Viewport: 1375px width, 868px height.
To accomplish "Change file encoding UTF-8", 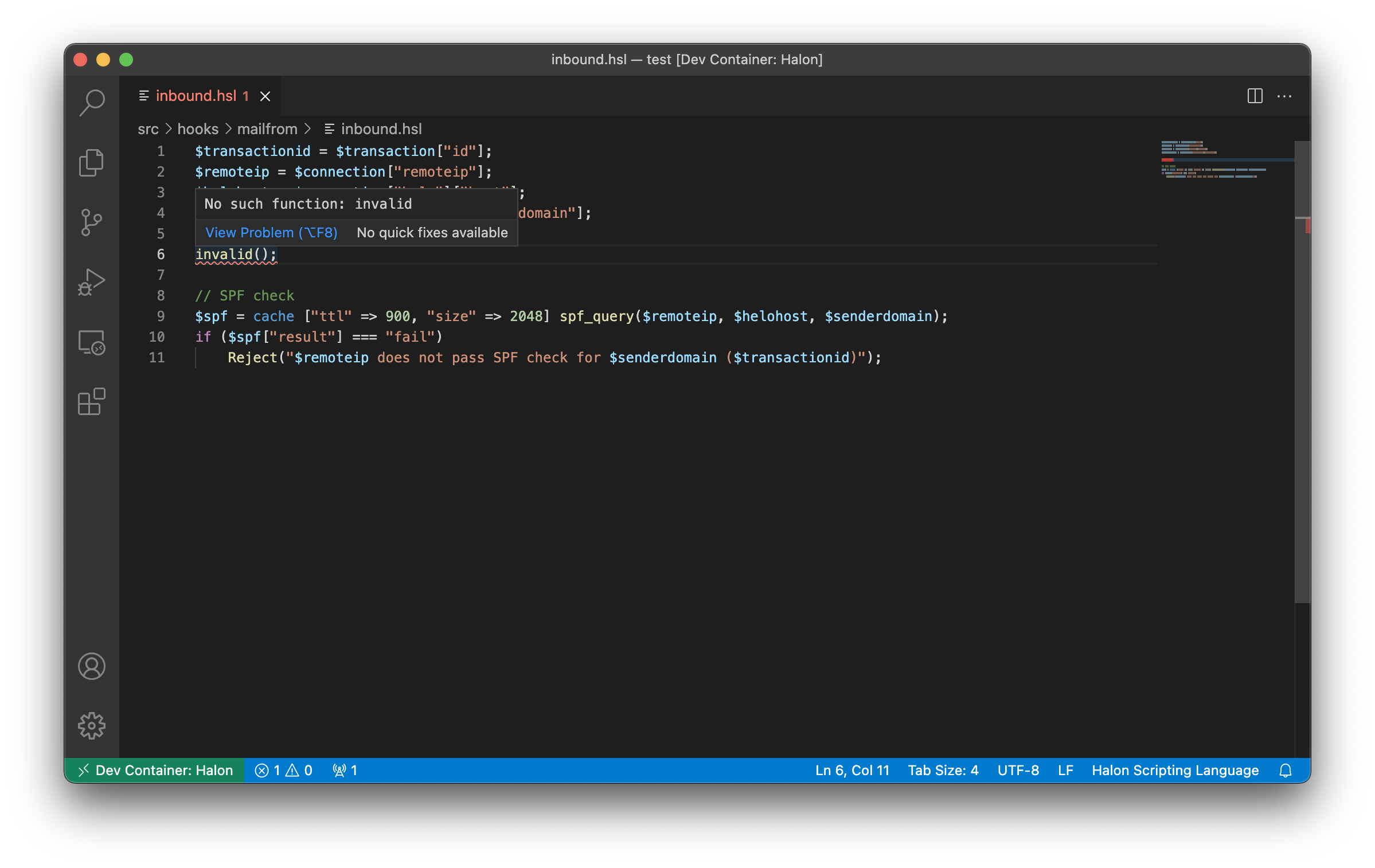I will pos(1018,770).
